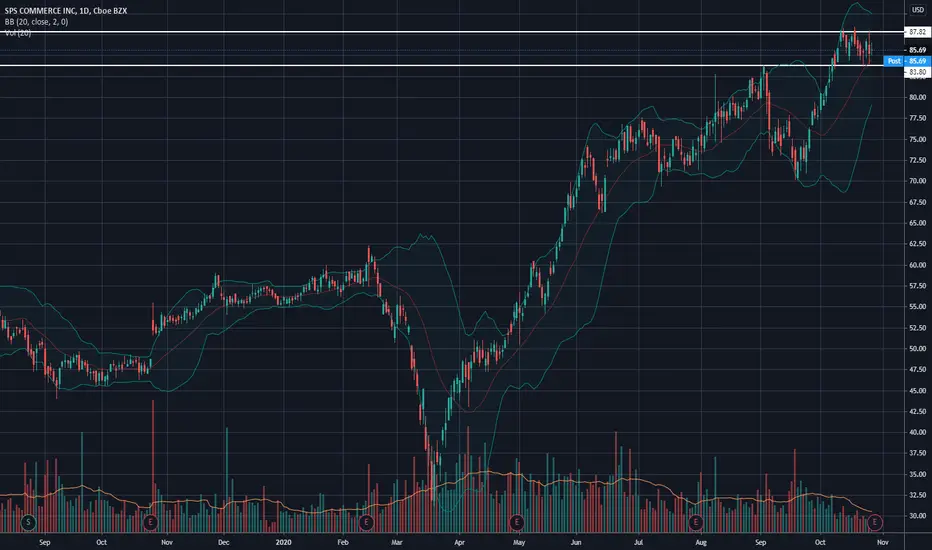The height and width of the screenshot is (550, 932).
Task: Click the Jun label on the time axis
Action: coord(576,542)
